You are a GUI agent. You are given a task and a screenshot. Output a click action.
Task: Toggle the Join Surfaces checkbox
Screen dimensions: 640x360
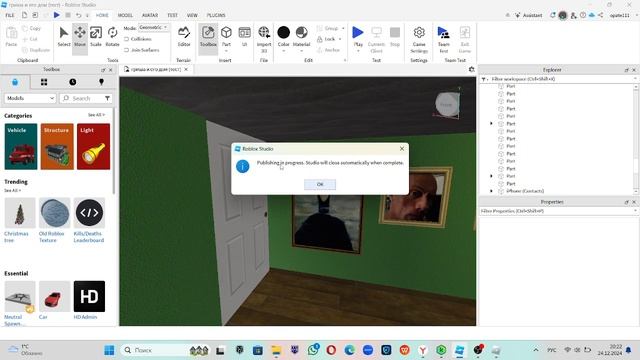tap(127, 50)
